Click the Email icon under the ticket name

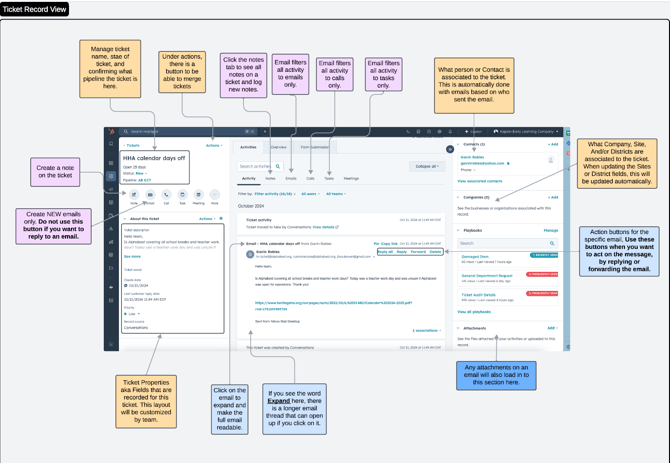pyautogui.click(x=150, y=195)
